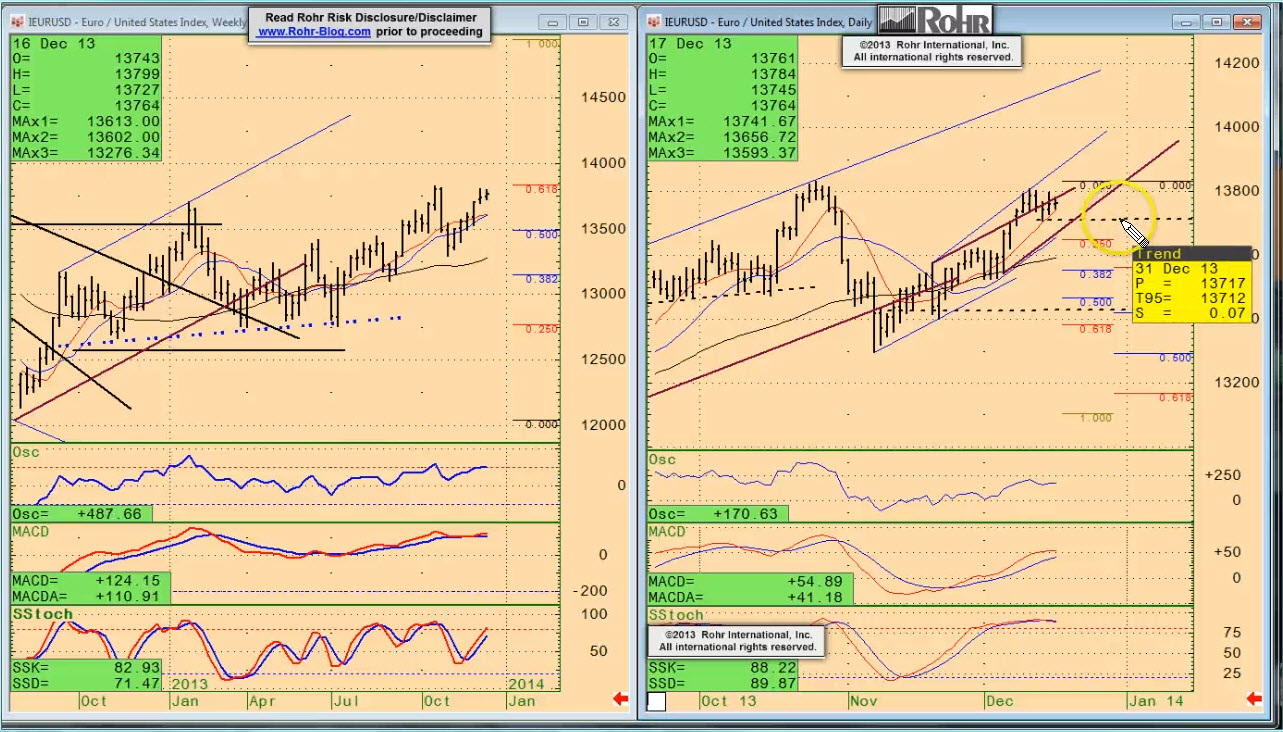Click the 0.618 Fibonacci label in weekly chart
The height and width of the screenshot is (732, 1283).
coord(542,189)
